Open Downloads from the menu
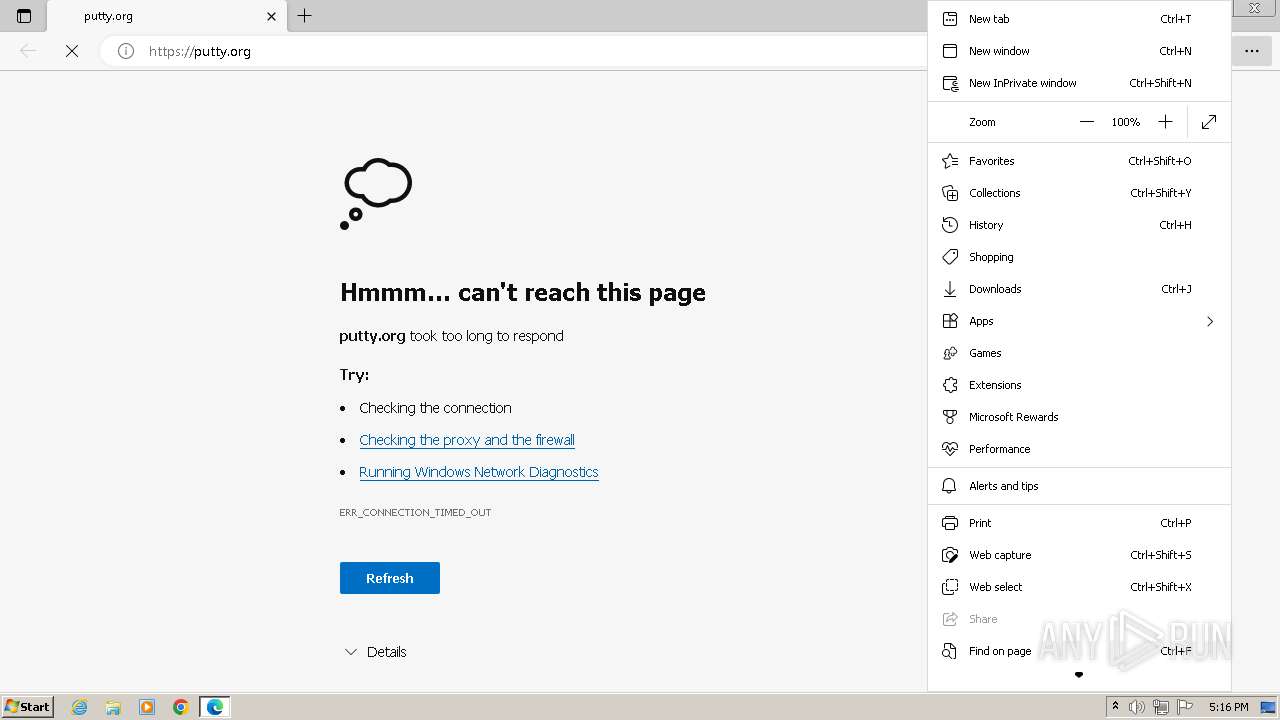The height and width of the screenshot is (720, 1280). [1079, 289]
